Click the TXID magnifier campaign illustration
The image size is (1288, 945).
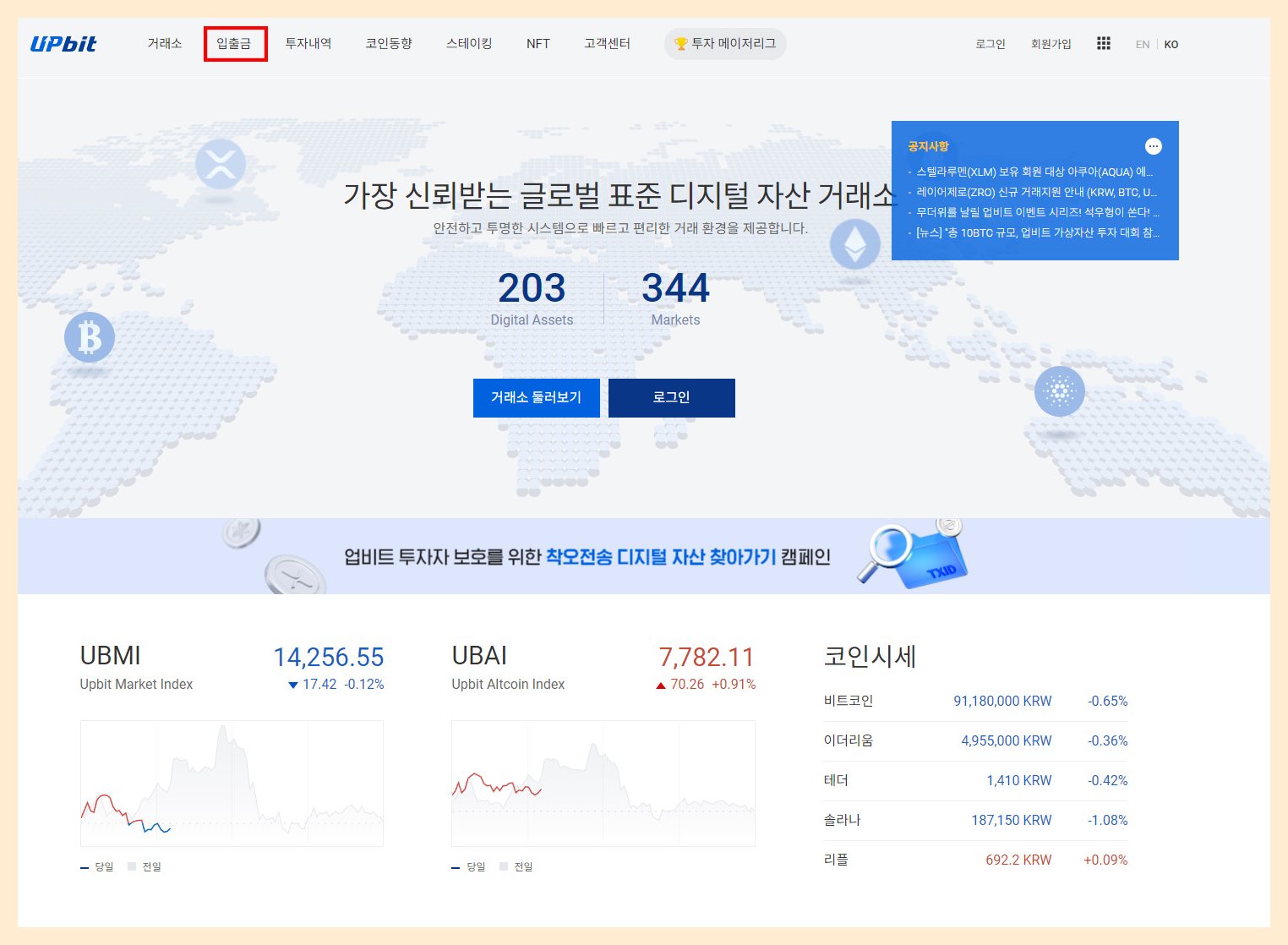click(911, 554)
